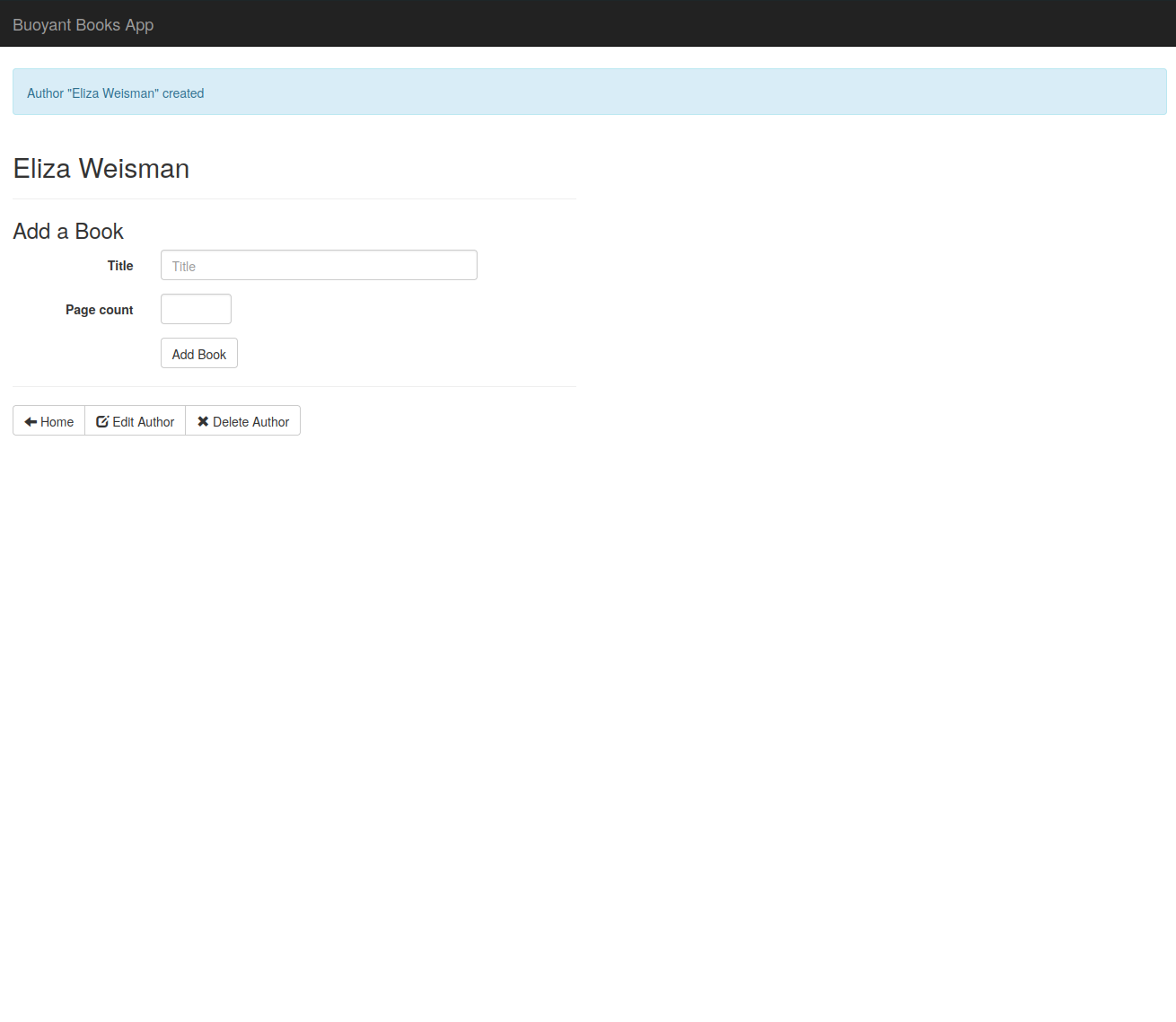Viewport: 1176px width, 1022px height.
Task: Click the Page count field label
Action: 99,310
